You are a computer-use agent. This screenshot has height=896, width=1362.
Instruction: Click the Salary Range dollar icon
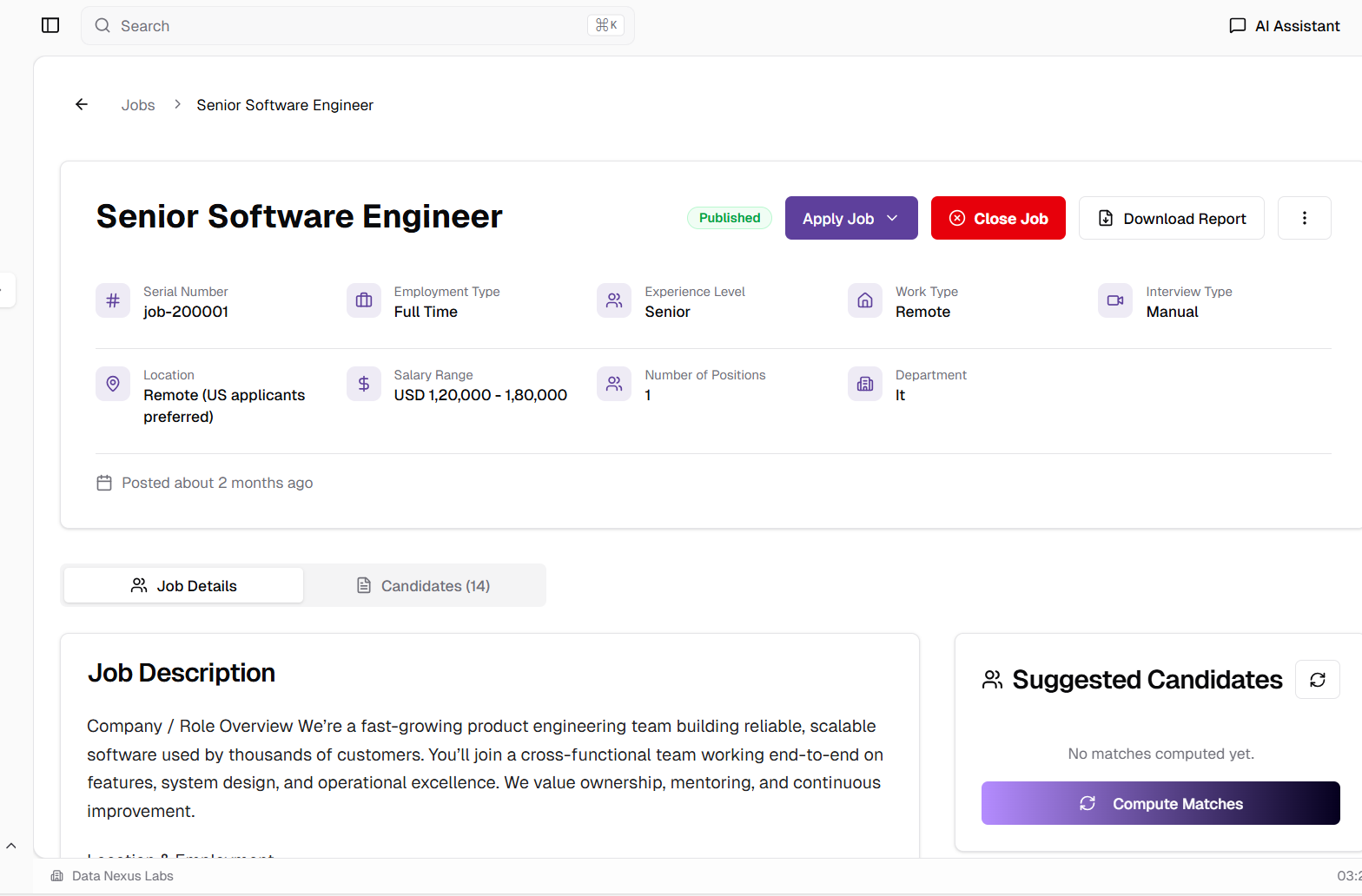pyautogui.click(x=364, y=384)
